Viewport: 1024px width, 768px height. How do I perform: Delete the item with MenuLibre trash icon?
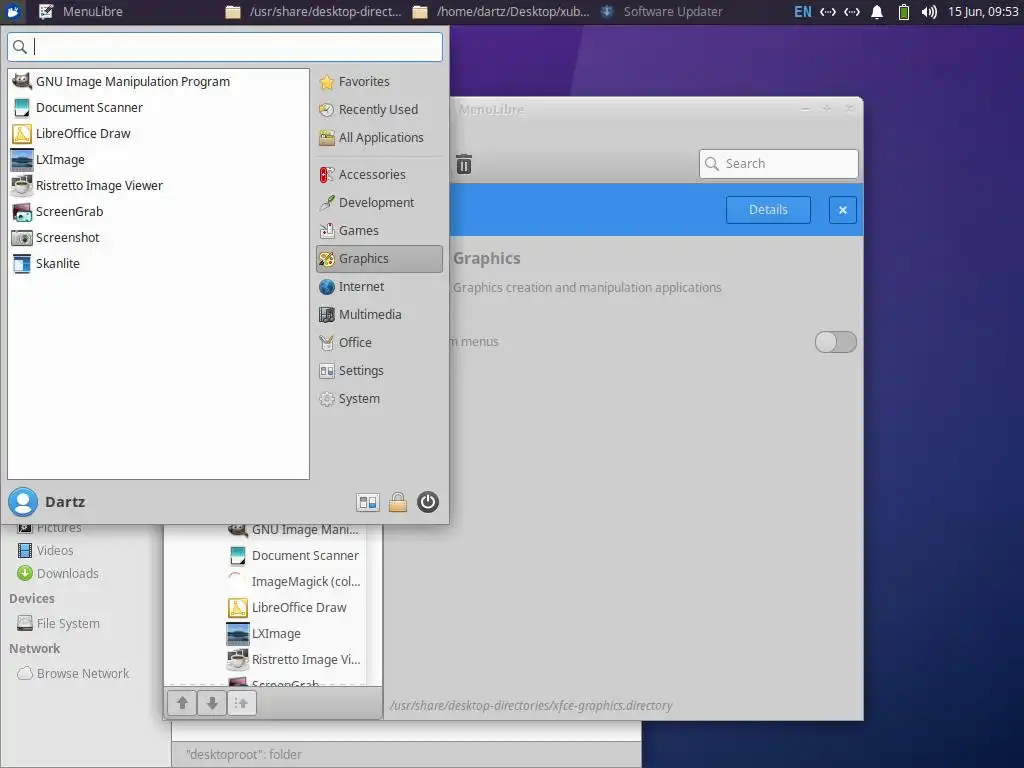464,164
